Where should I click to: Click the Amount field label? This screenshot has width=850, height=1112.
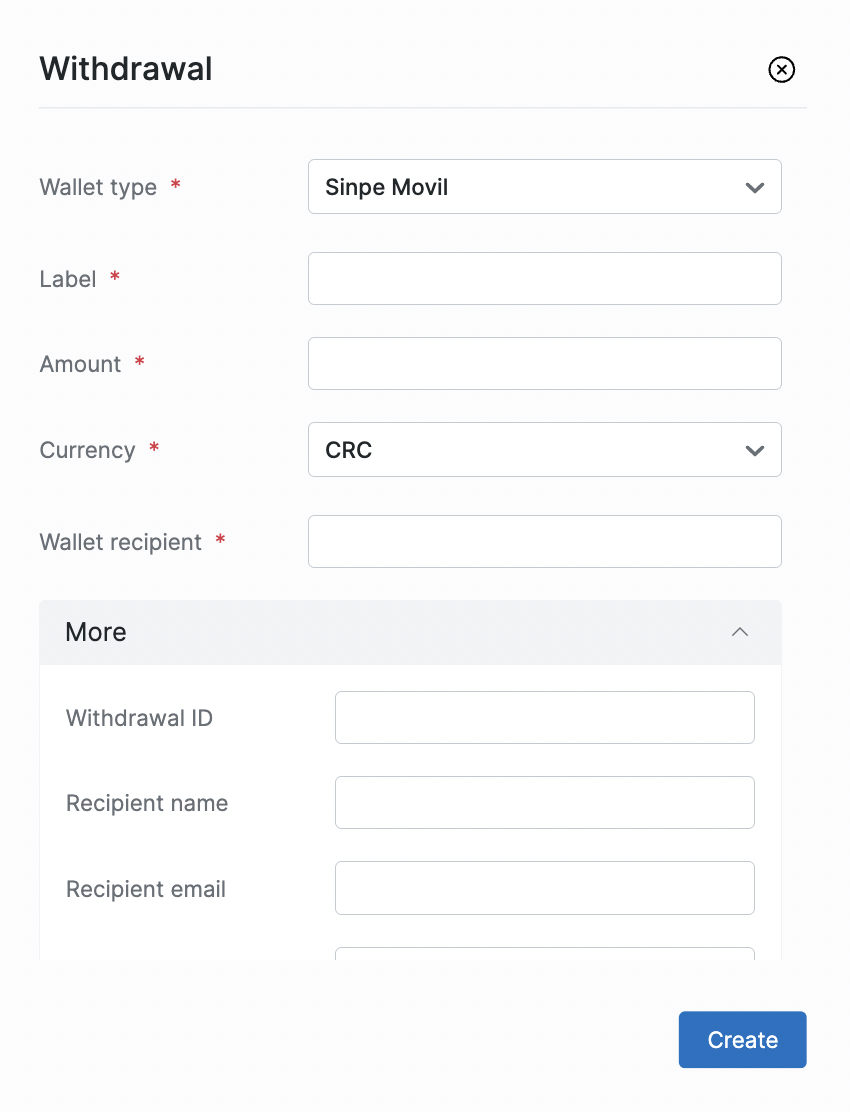pyautogui.click(x=80, y=364)
